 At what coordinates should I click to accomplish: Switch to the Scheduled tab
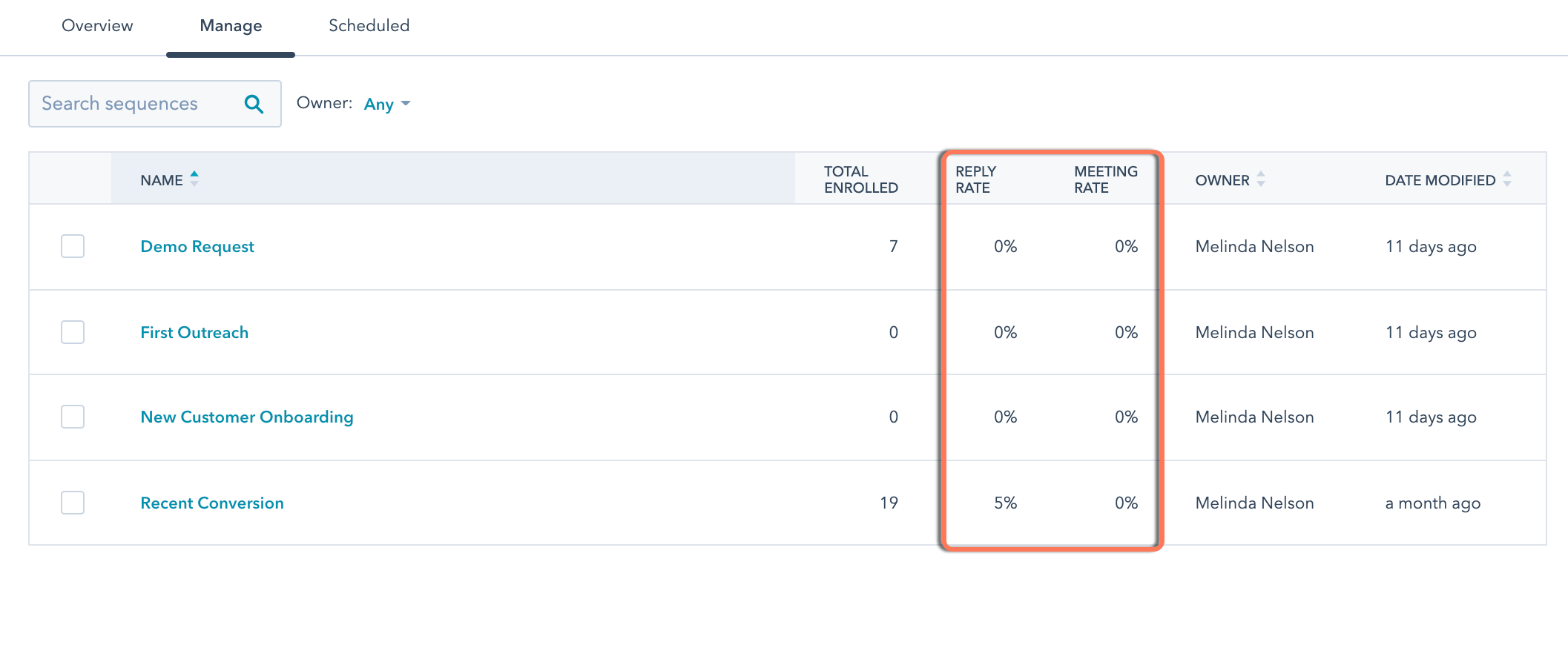tap(369, 25)
